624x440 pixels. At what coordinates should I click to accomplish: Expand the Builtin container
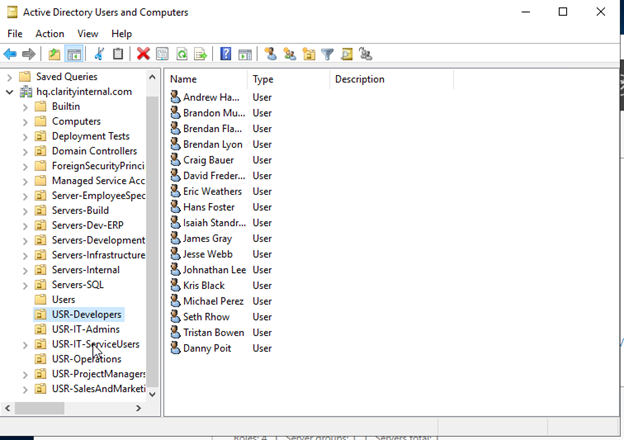pos(25,107)
